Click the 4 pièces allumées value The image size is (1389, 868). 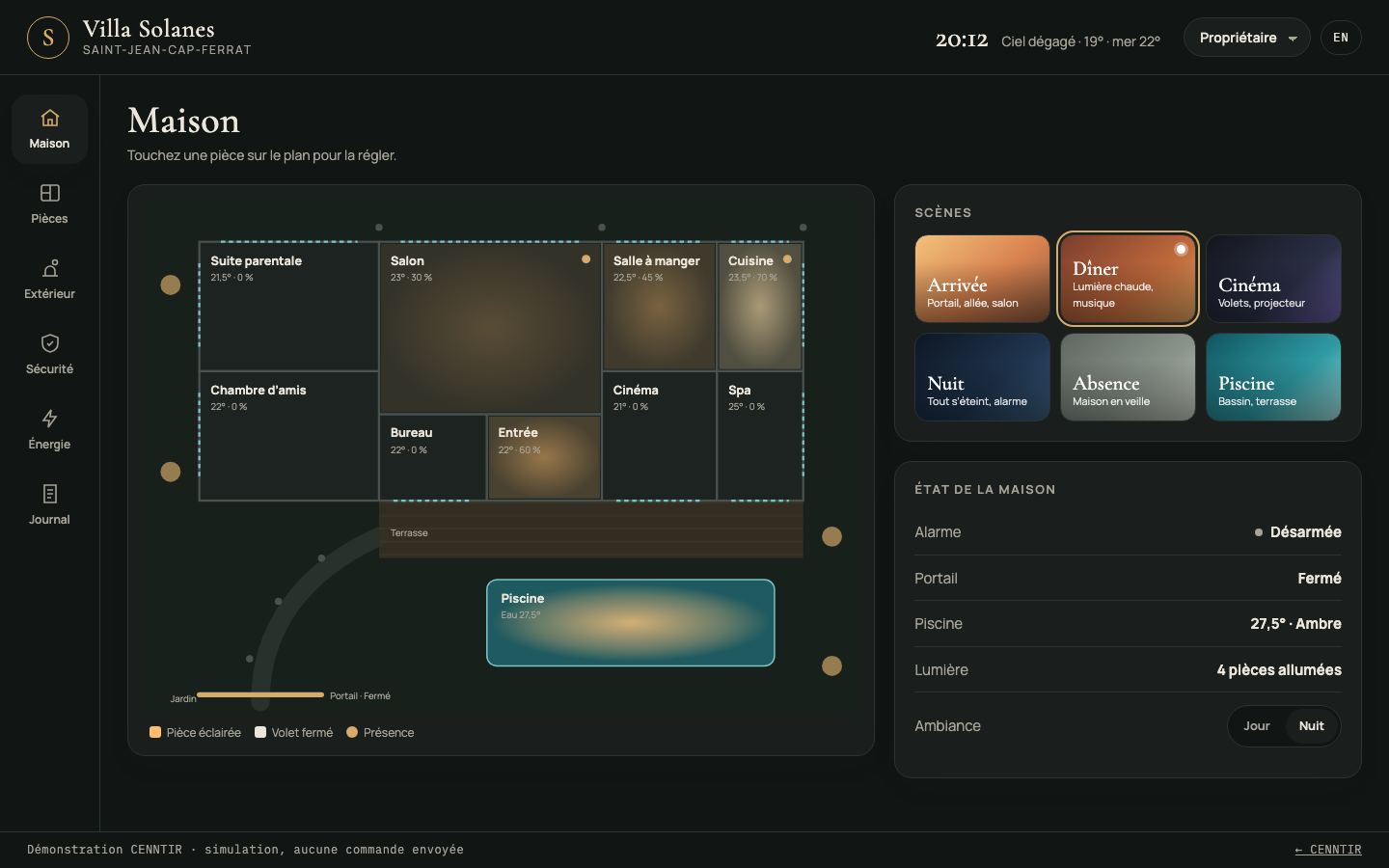point(1279,670)
